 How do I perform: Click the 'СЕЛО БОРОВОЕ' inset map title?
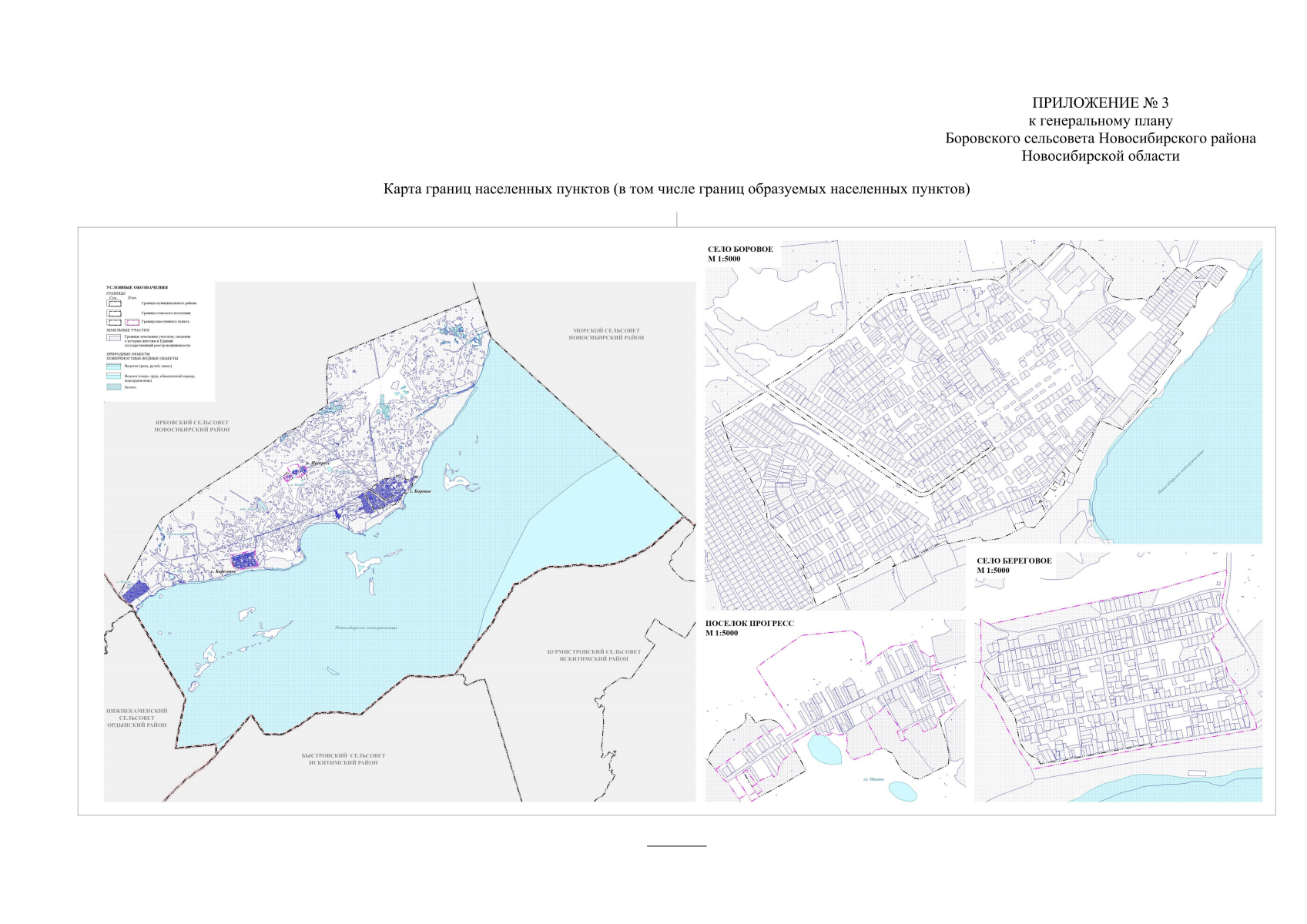point(740,249)
